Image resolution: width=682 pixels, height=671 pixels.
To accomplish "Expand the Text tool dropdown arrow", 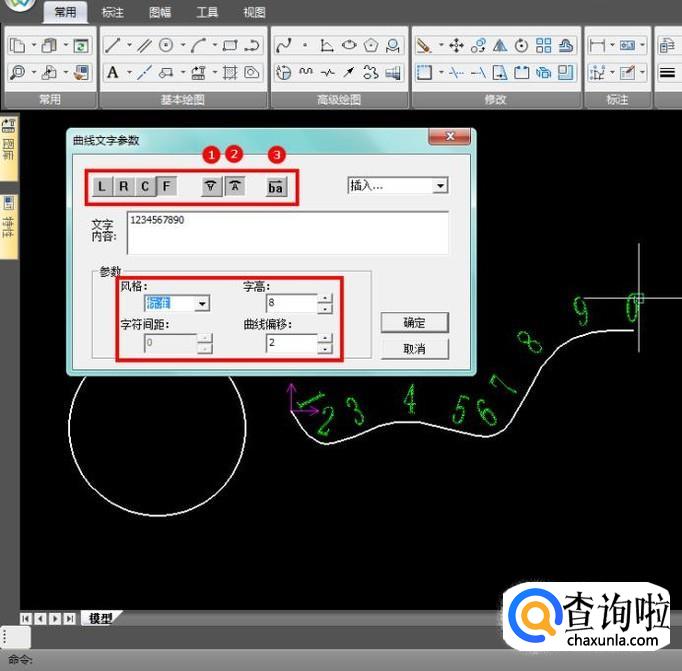I will click(x=129, y=72).
